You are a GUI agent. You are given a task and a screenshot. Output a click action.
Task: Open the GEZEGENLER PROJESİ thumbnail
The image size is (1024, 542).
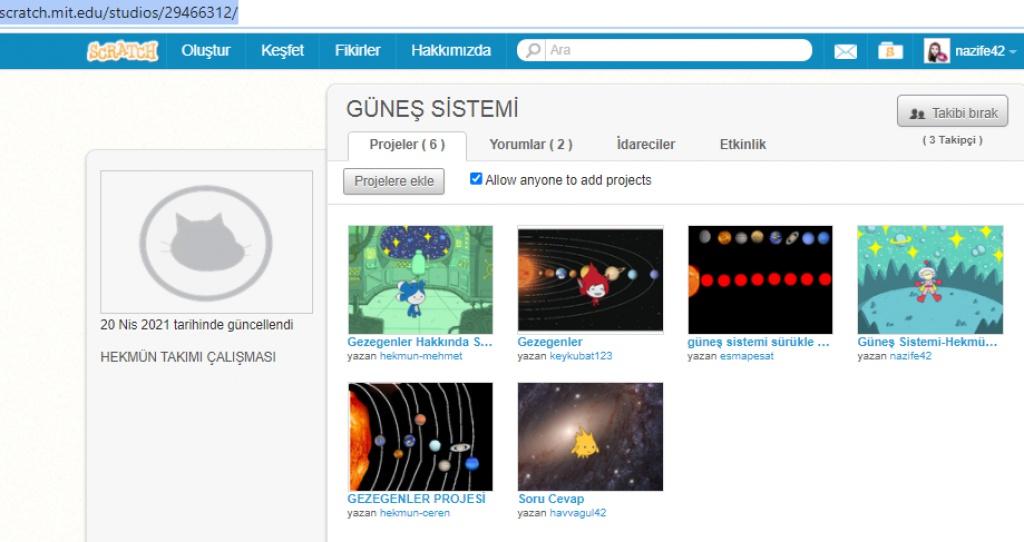(x=420, y=436)
